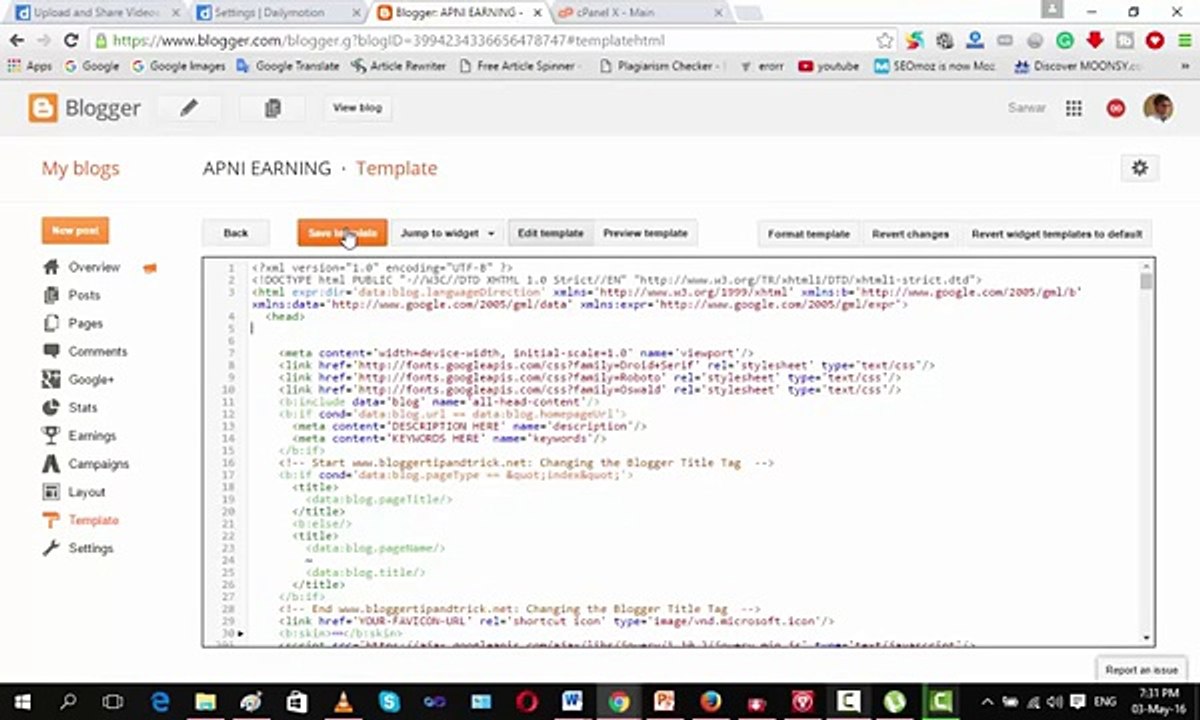Screen dimensions: 1200x720
Task: Open the Google apps grid icon
Action: pos(1074,108)
